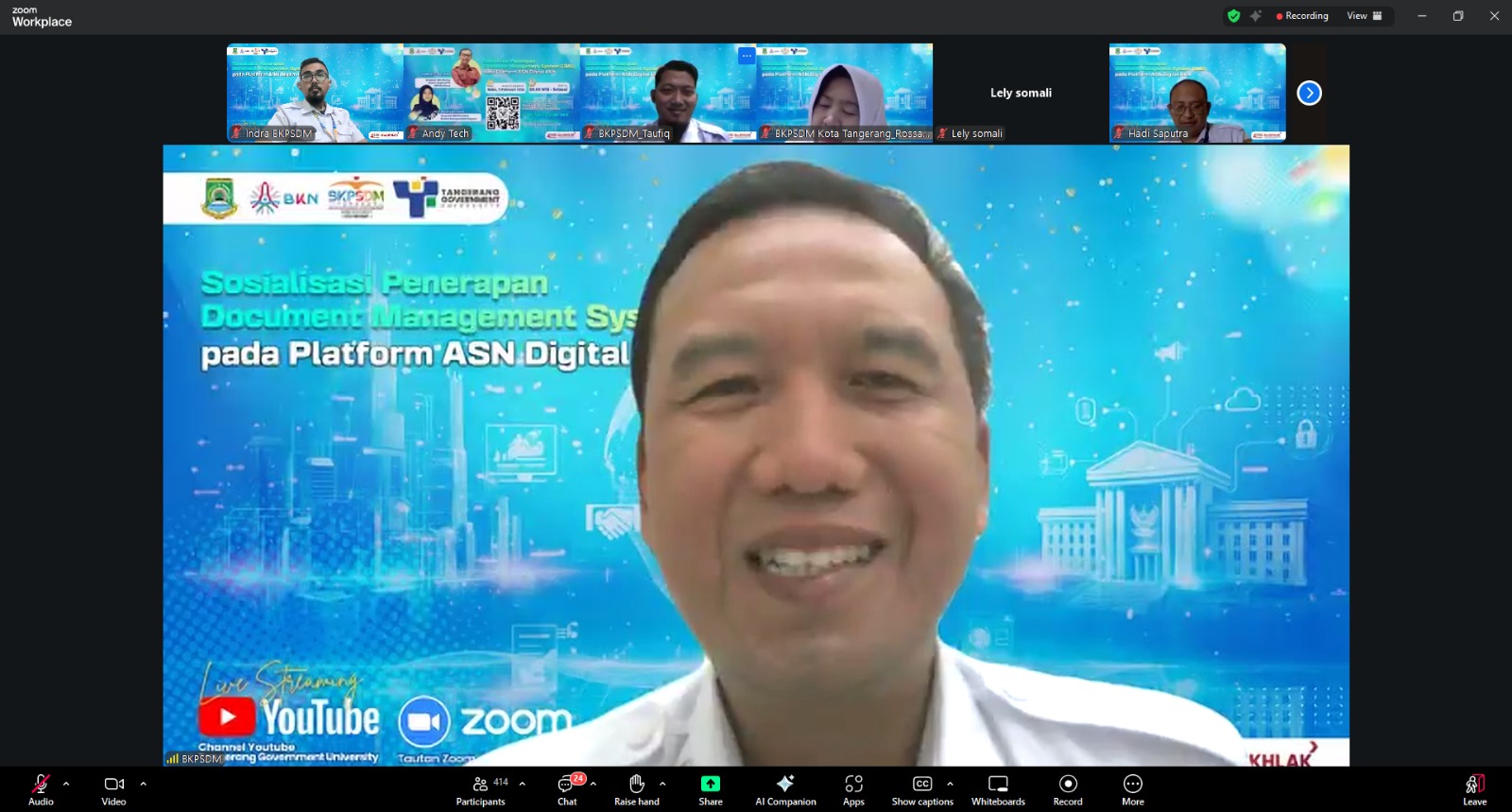The image size is (1512, 812).
Task: Leave the meeting
Action: point(1474,788)
